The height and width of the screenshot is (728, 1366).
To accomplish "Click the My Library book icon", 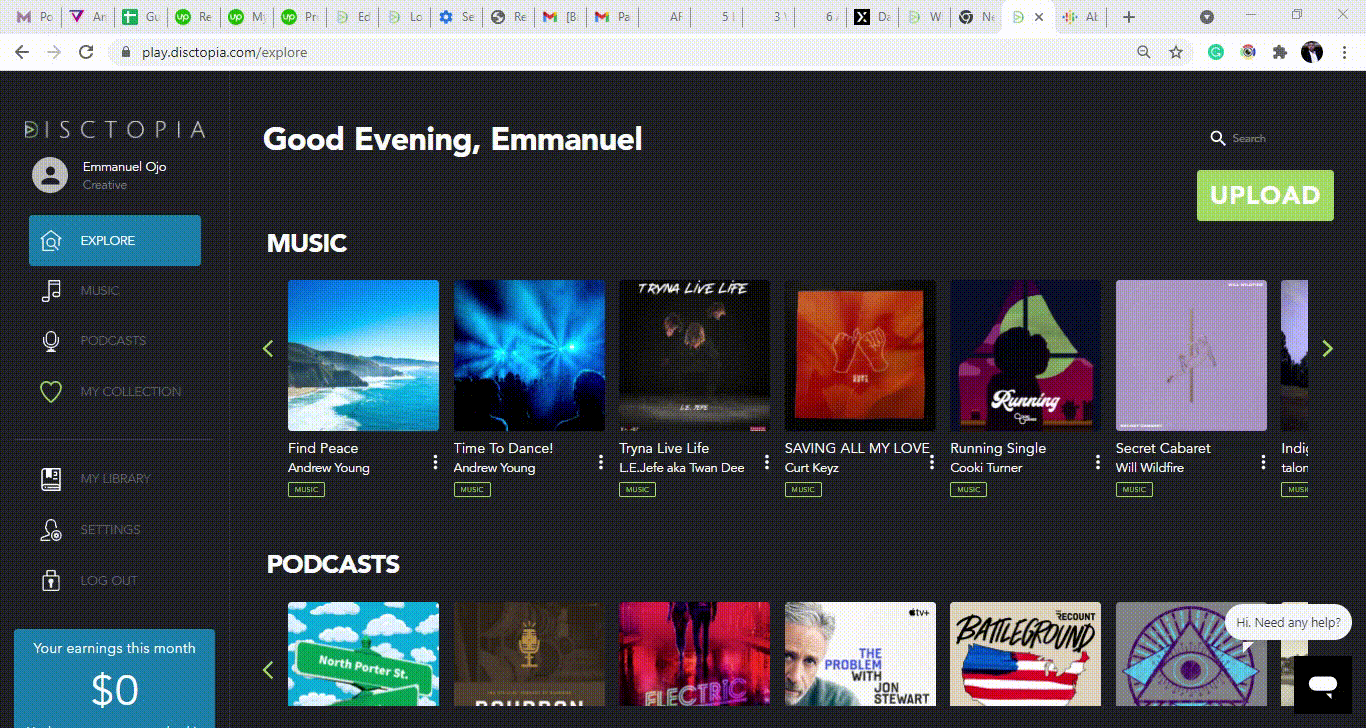I will (50, 479).
